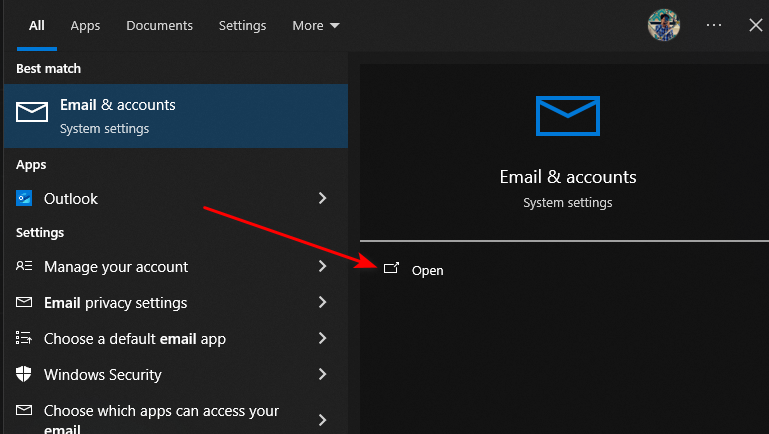
Task: Open Choose a default email app result
Action: 176,338
